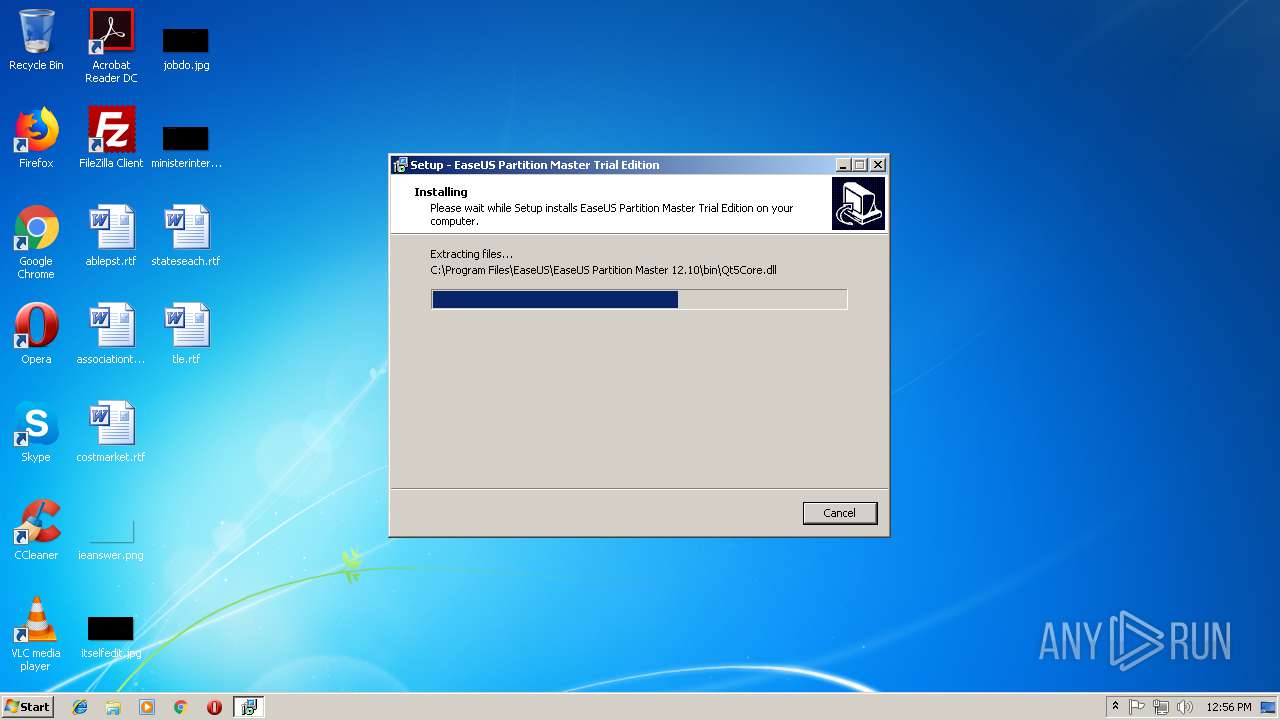
Task: Open the Start menu
Action: [x=28, y=707]
